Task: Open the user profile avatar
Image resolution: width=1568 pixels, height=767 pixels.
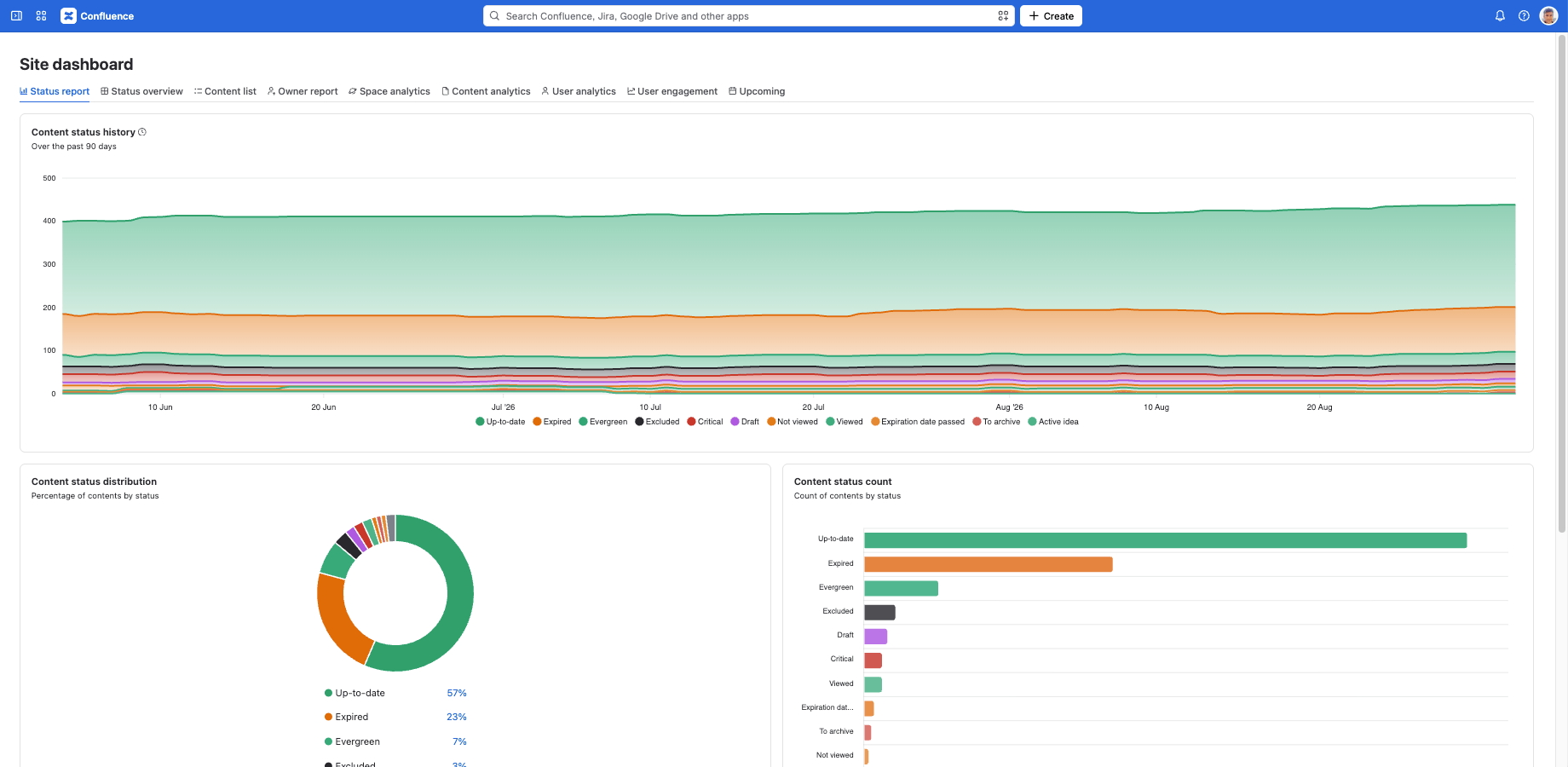Action: pos(1549,16)
